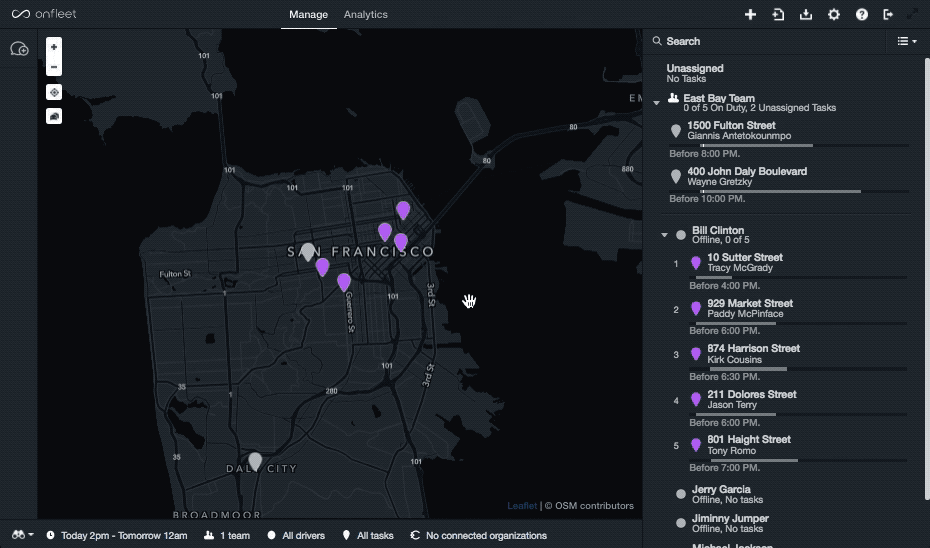Screen dimensions: 930x548
Task: Open the help question mark icon
Action: (862, 14)
